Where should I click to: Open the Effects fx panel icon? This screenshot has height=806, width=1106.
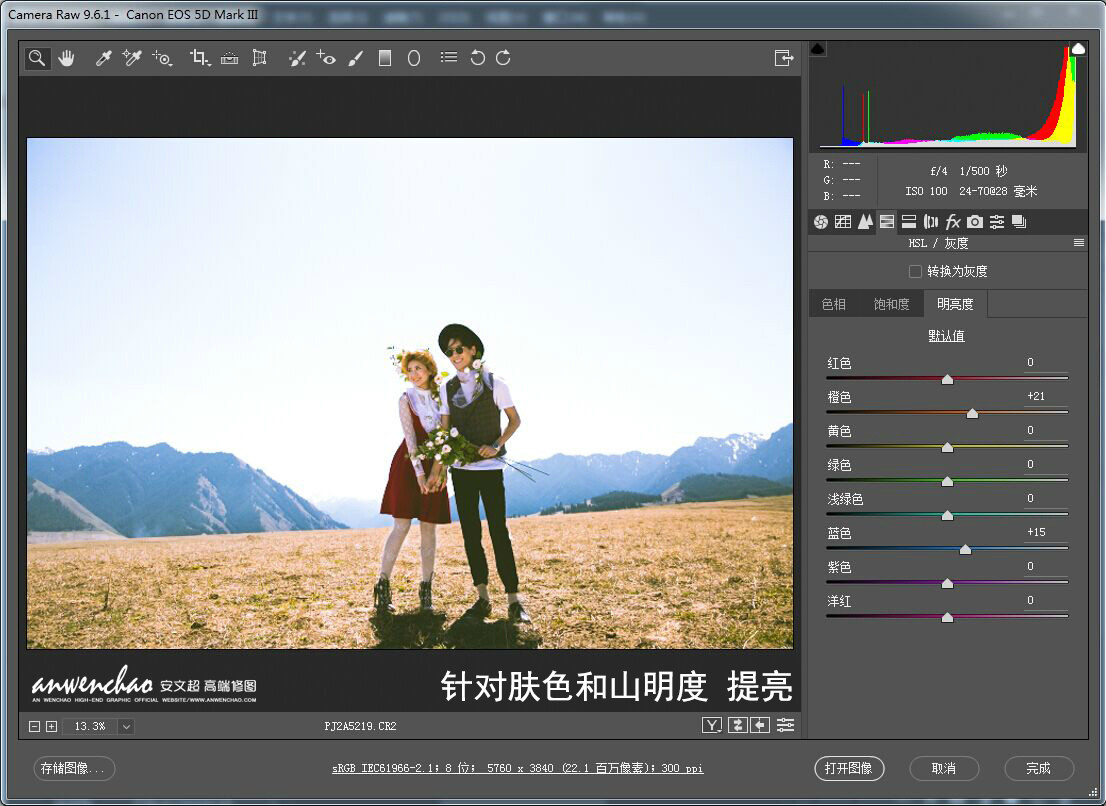(x=953, y=222)
